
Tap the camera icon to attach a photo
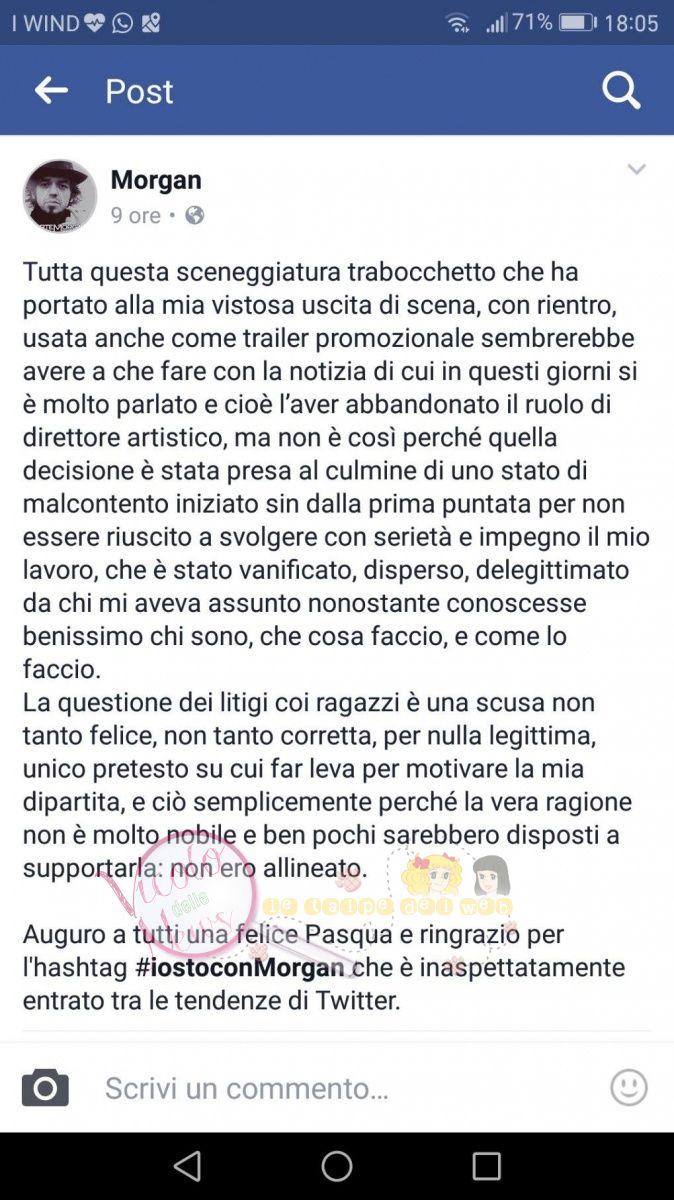click(45, 1087)
